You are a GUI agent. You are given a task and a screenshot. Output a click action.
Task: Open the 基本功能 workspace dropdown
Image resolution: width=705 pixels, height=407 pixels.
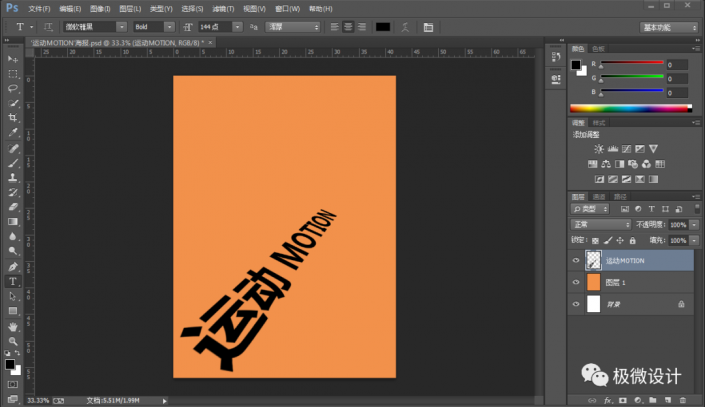pos(669,27)
